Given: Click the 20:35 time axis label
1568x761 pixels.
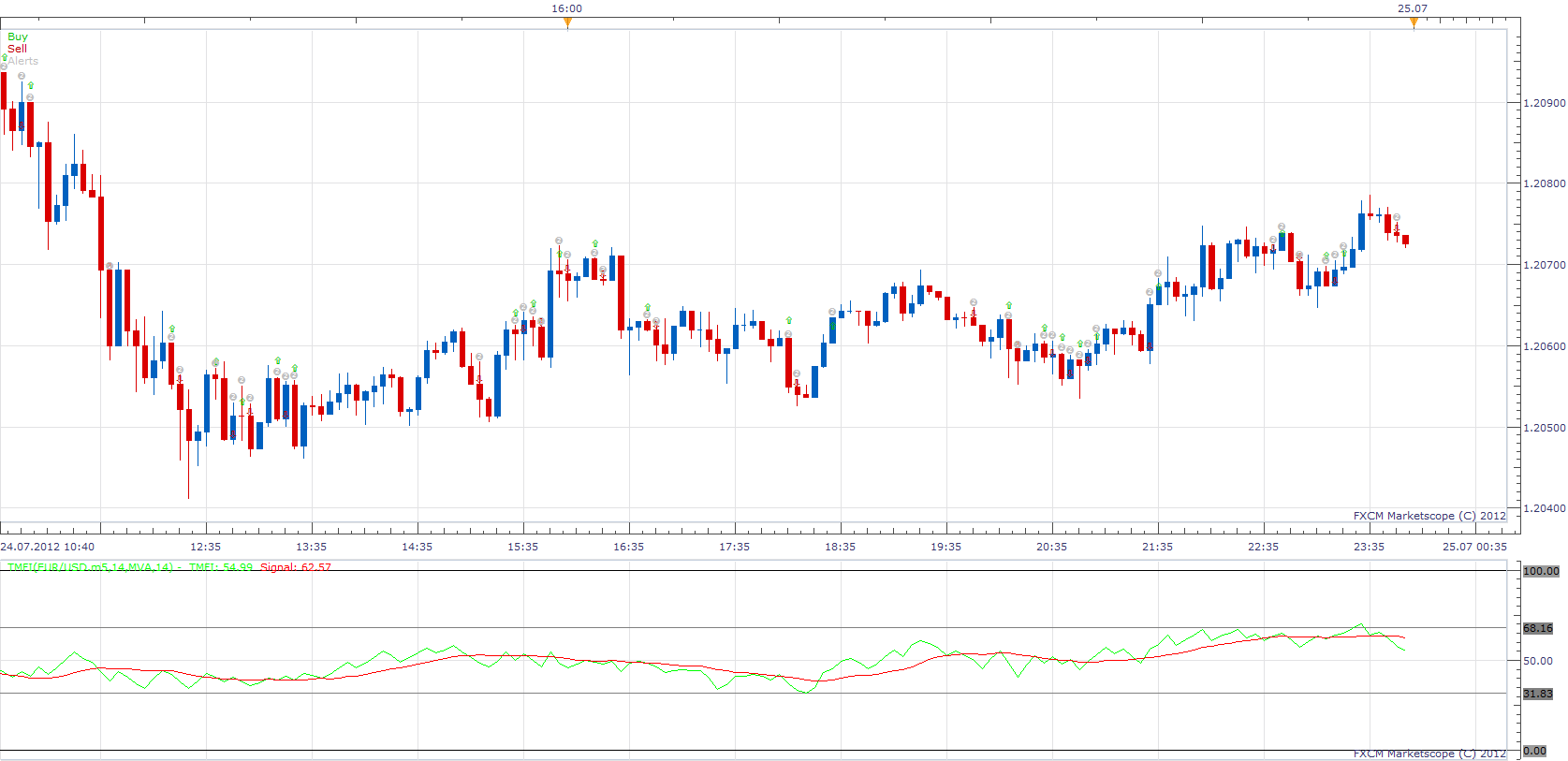Looking at the screenshot, I should pyautogui.click(x=1051, y=547).
